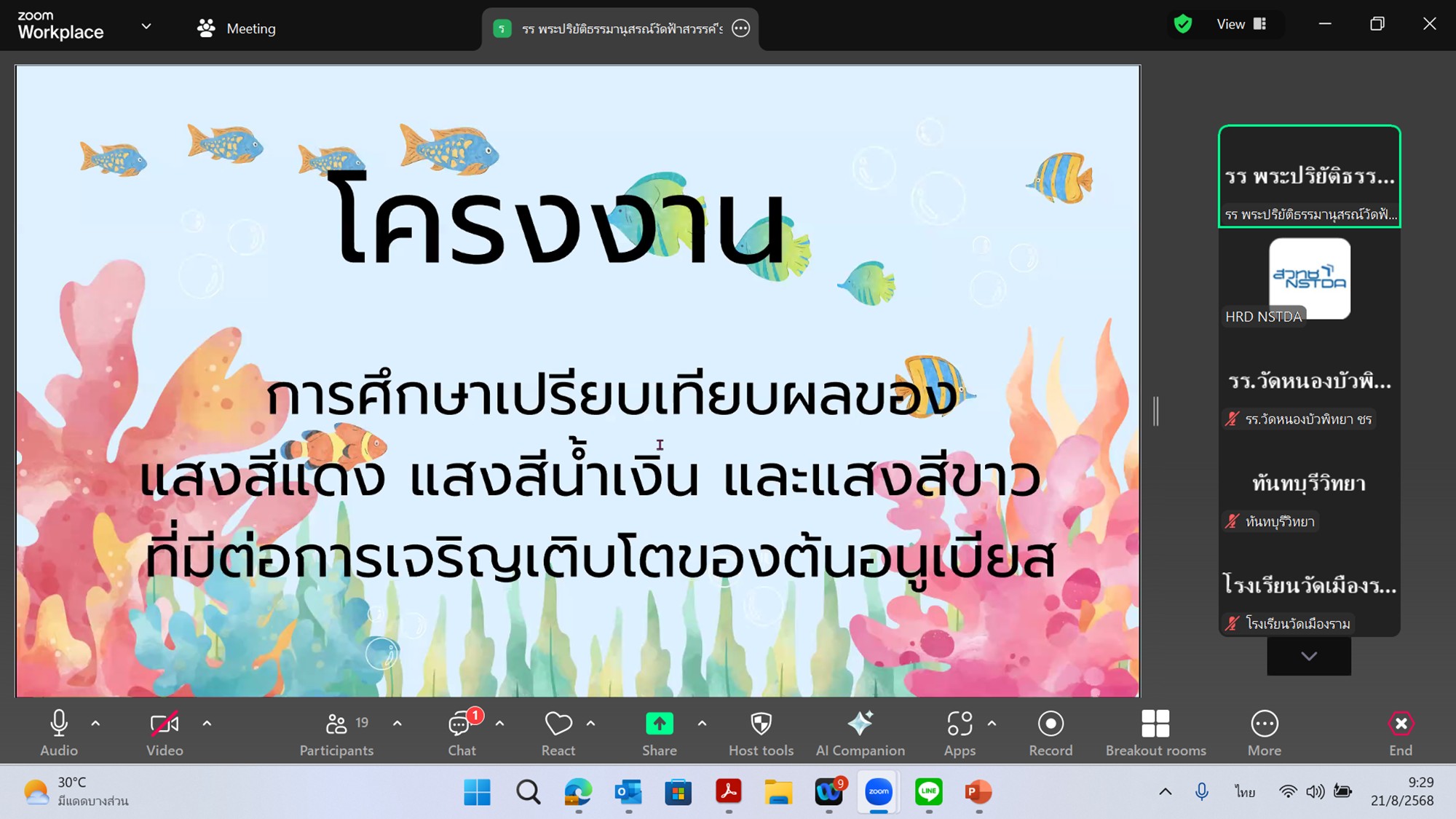1456x819 pixels.
Task: Turn on the Video camera
Action: click(x=165, y=724)
